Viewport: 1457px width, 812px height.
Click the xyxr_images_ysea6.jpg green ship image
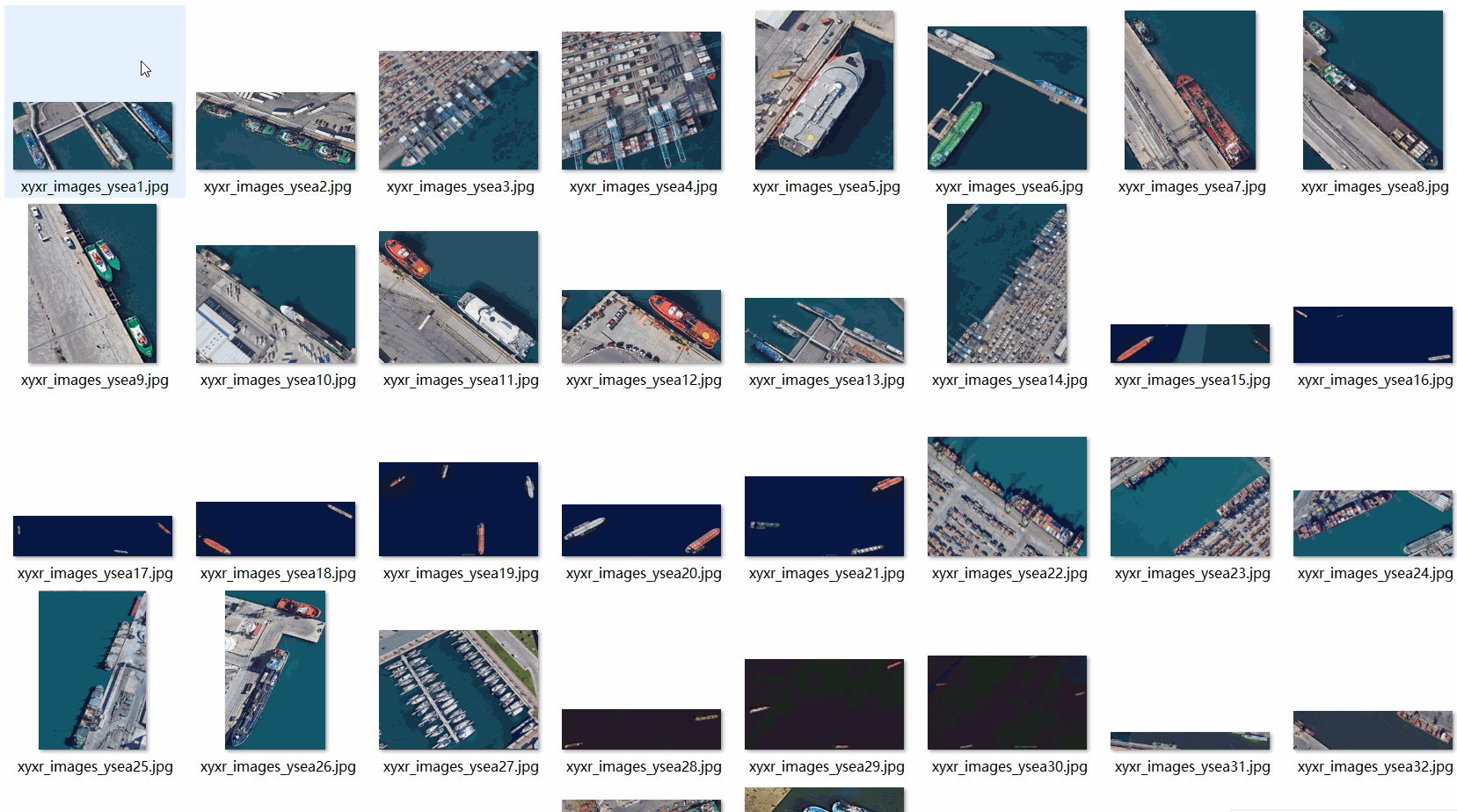pyautogui.click(x=1007, y=98)
